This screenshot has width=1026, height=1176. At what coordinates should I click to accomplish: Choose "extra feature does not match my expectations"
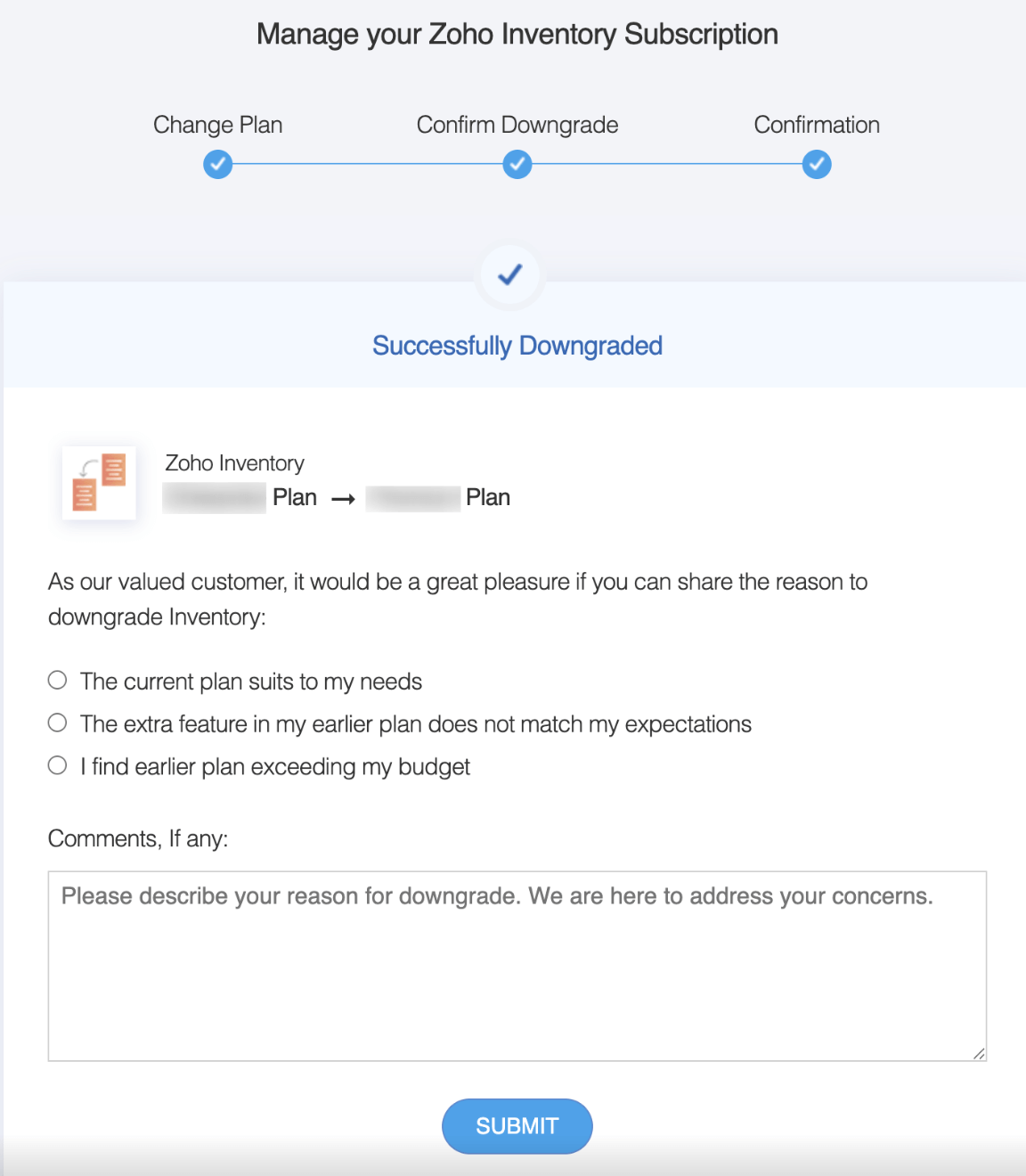(58, 723)
